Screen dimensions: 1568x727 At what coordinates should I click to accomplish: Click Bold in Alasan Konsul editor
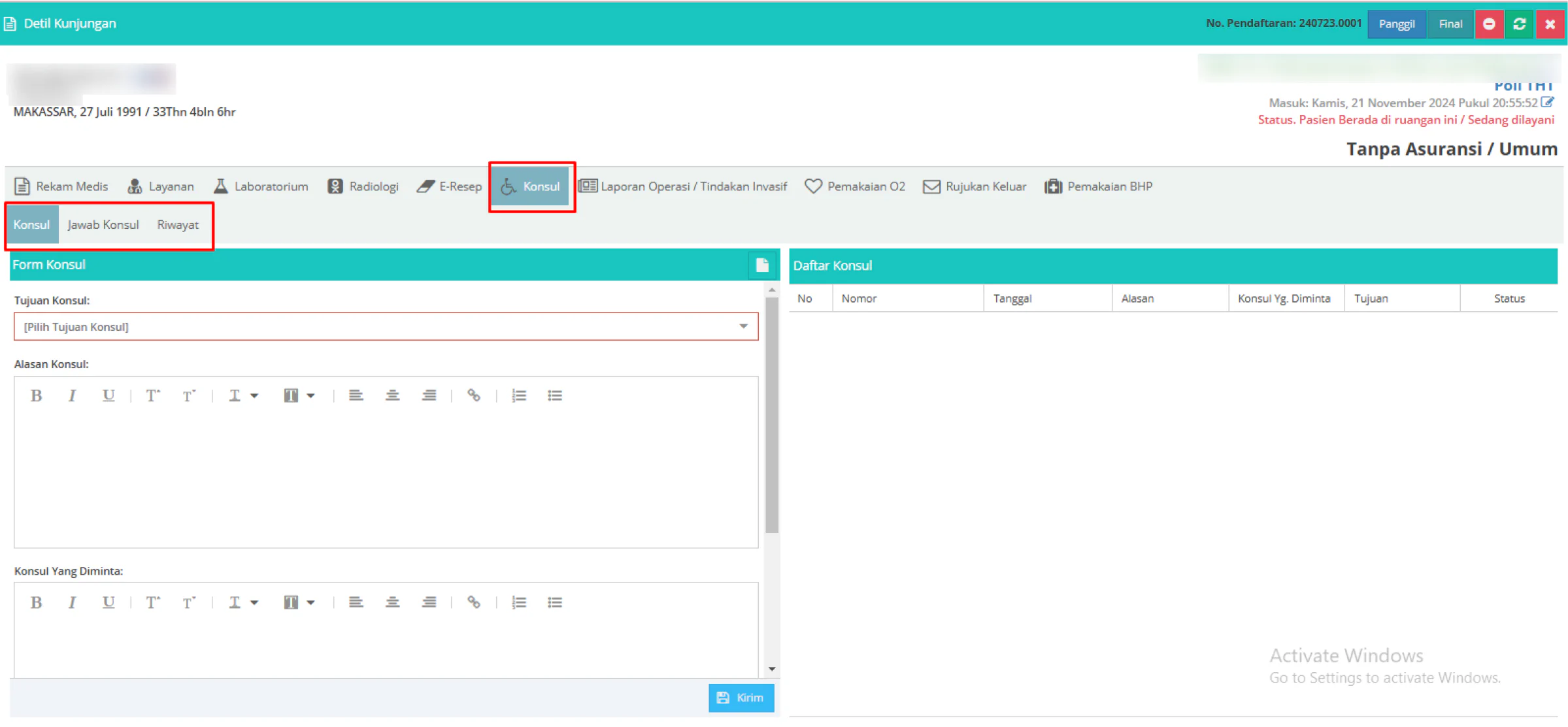[x=37, y=396]
